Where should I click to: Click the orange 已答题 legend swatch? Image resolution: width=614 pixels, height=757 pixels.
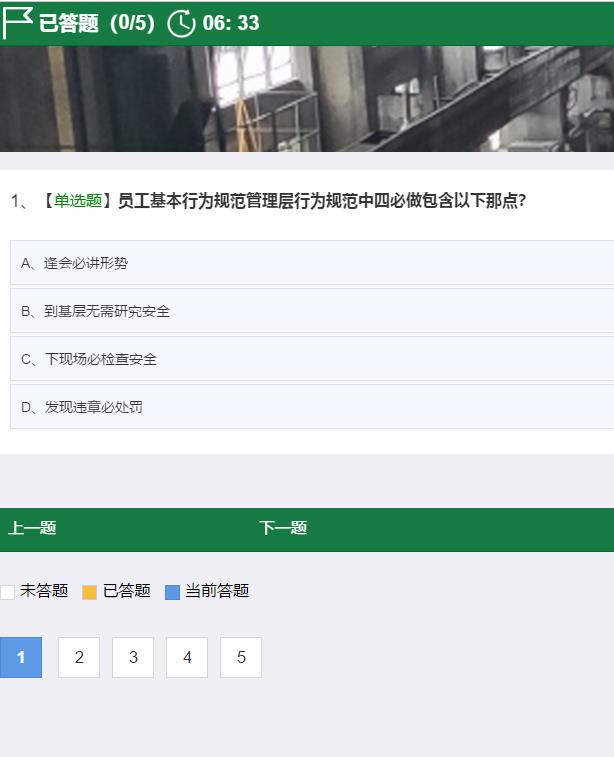[89, 592]
